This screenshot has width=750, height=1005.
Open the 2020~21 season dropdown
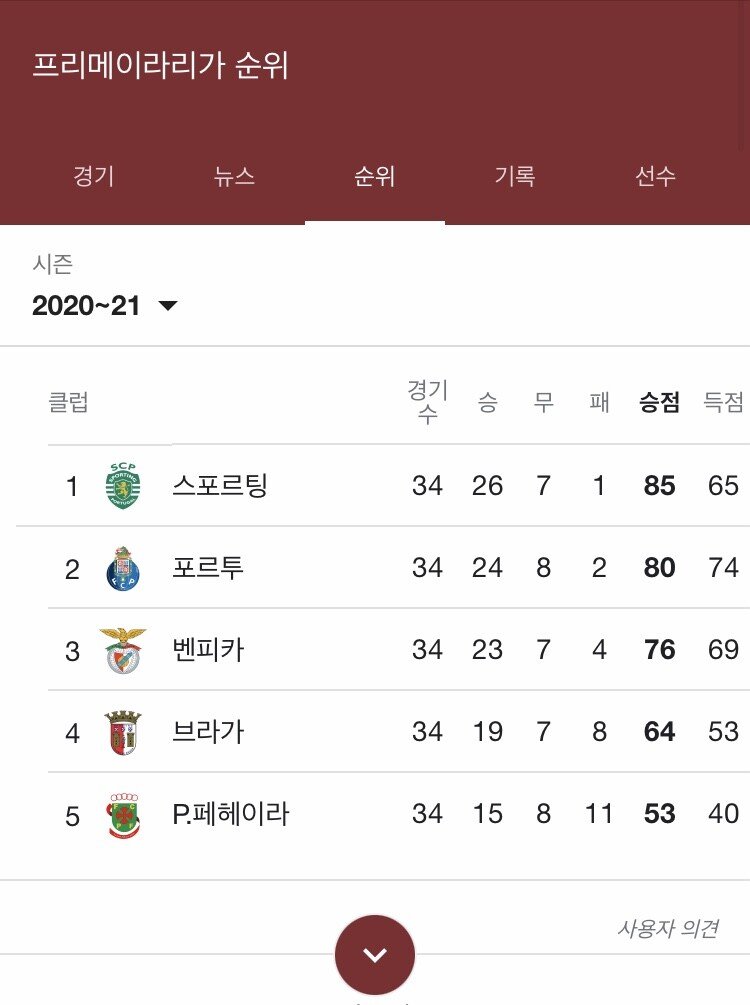[105, 306]
